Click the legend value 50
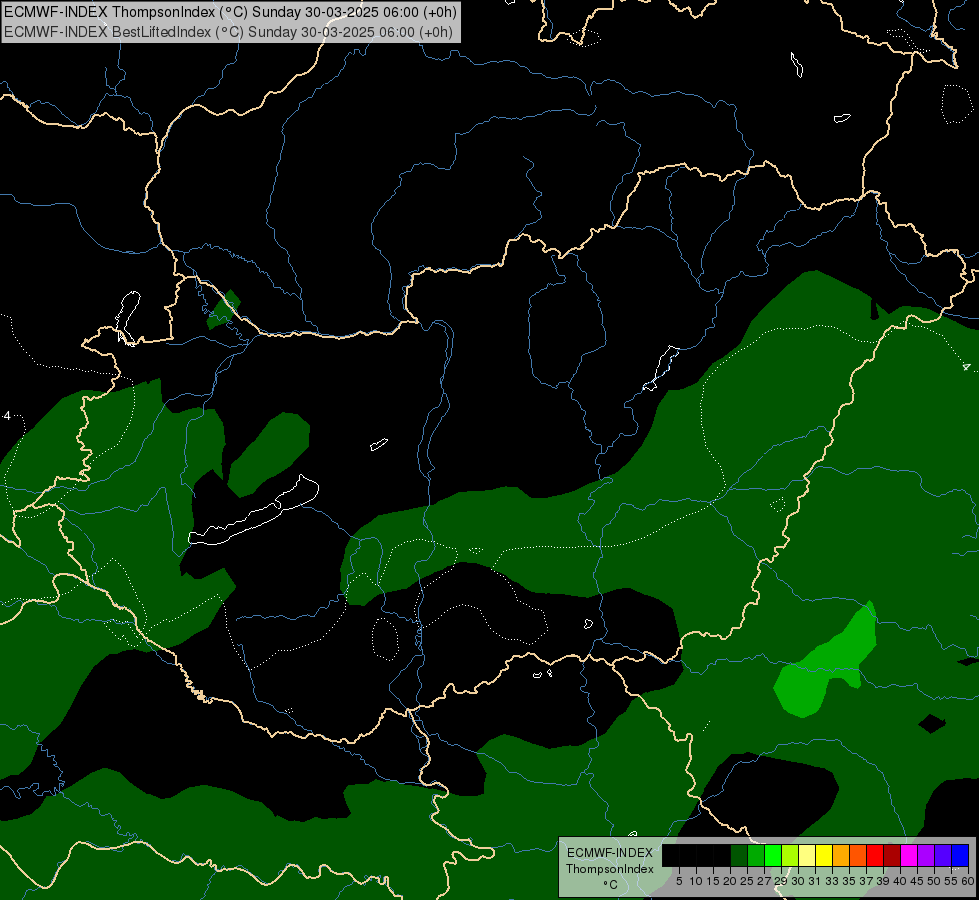Screen dimensions: 979x900 934,881
